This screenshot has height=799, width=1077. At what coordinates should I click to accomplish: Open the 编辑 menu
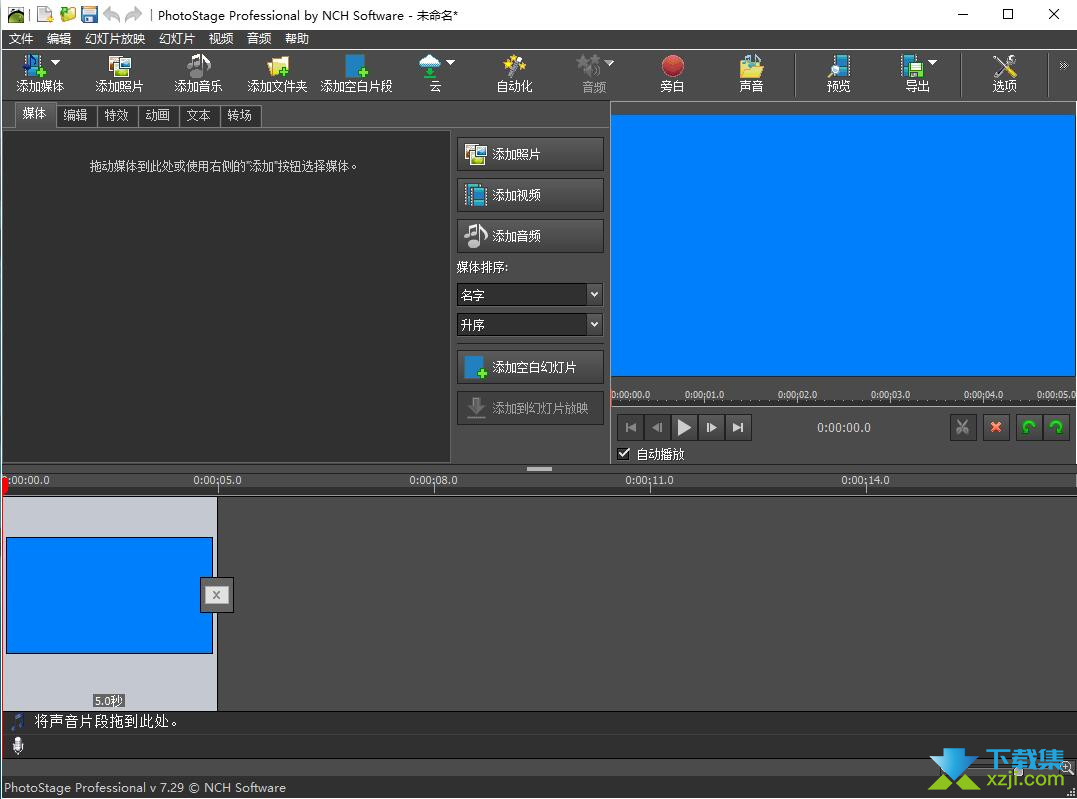point(58,38)
